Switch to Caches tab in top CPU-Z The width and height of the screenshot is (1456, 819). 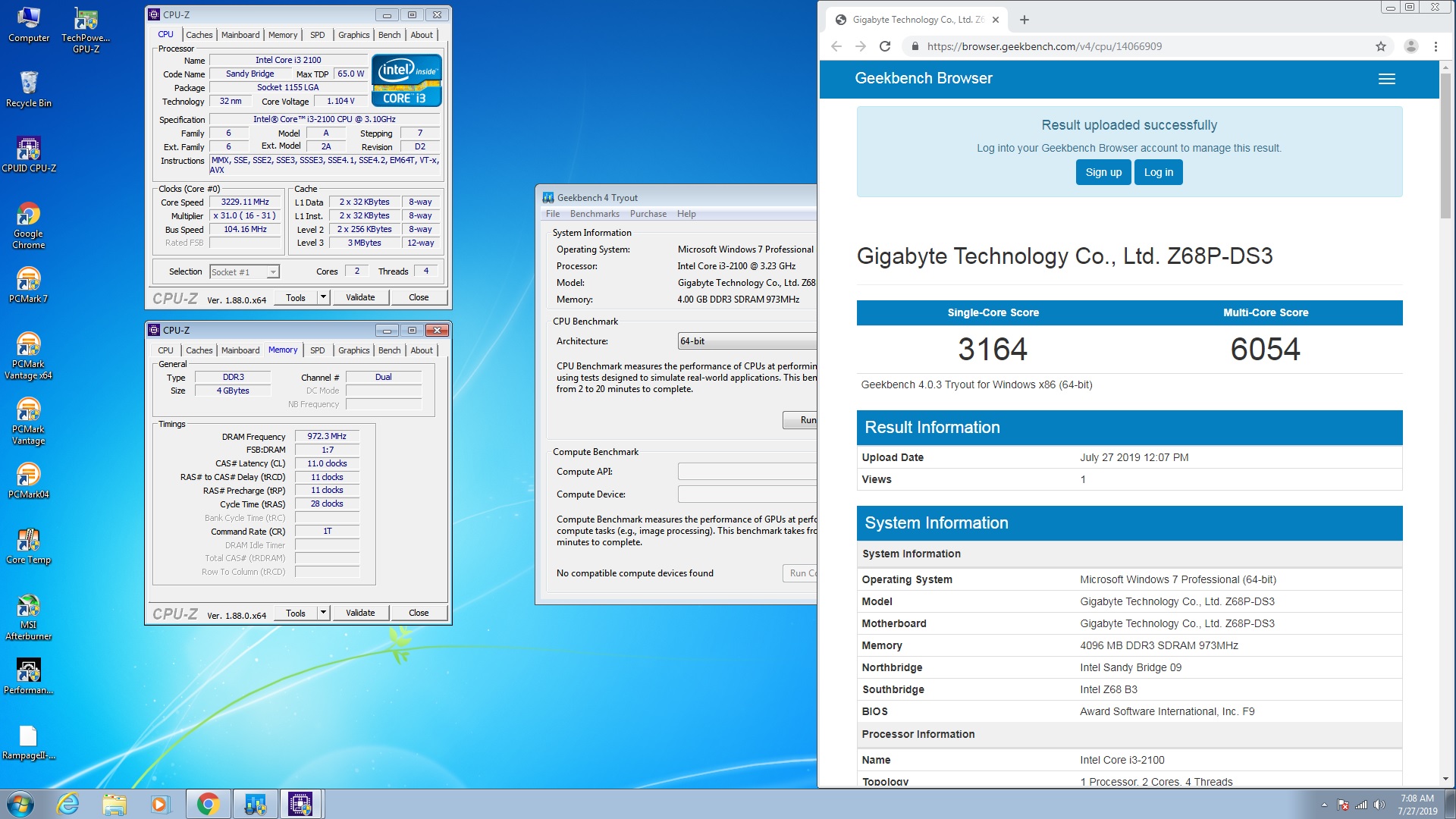199,35
